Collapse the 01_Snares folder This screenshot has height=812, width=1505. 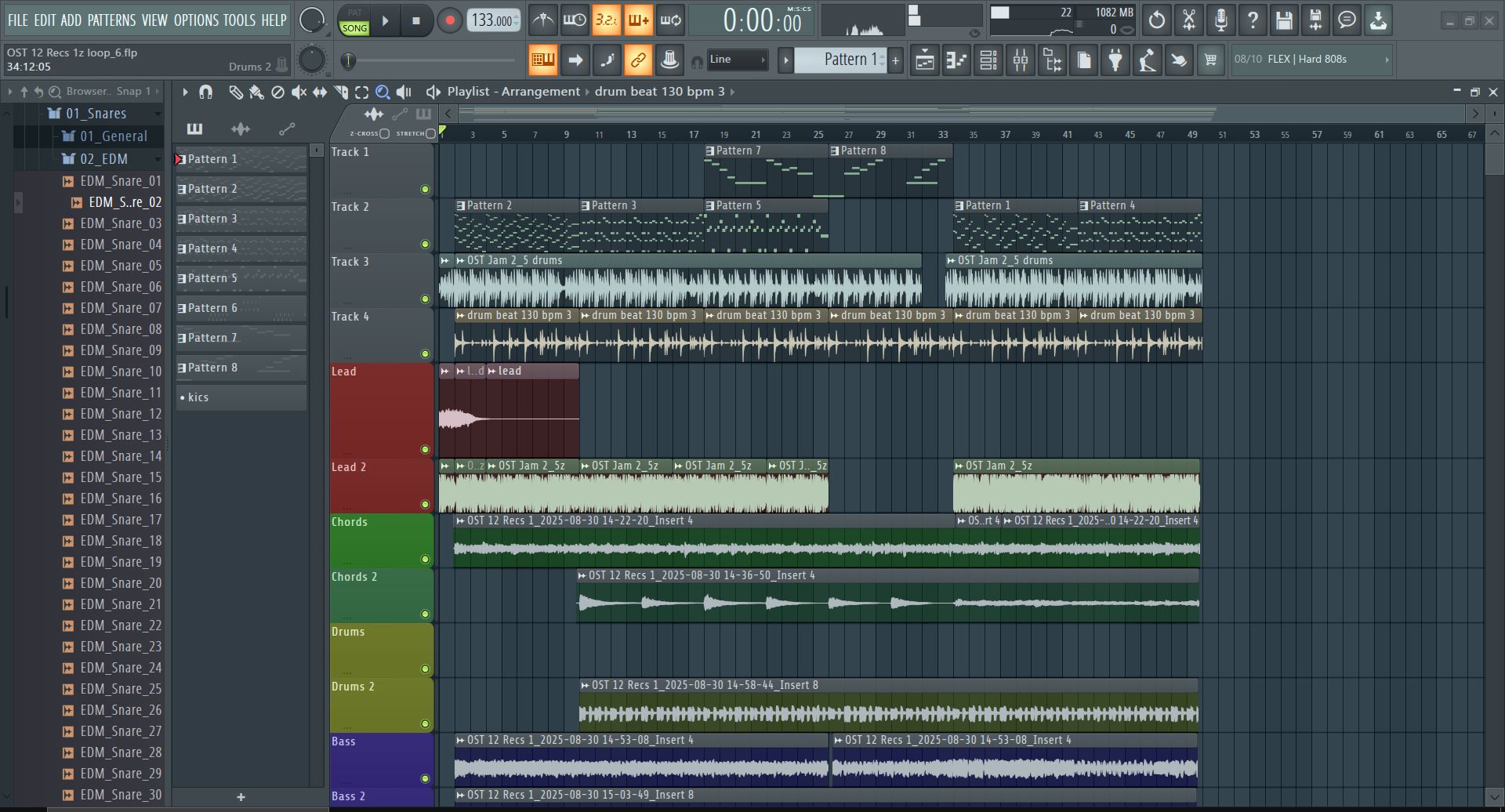click(x=96, y=114)
